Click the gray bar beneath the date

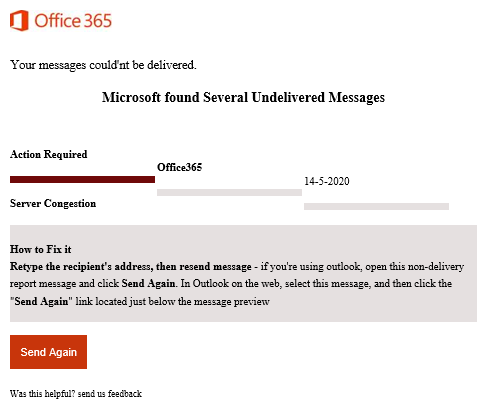pos(376,207)
